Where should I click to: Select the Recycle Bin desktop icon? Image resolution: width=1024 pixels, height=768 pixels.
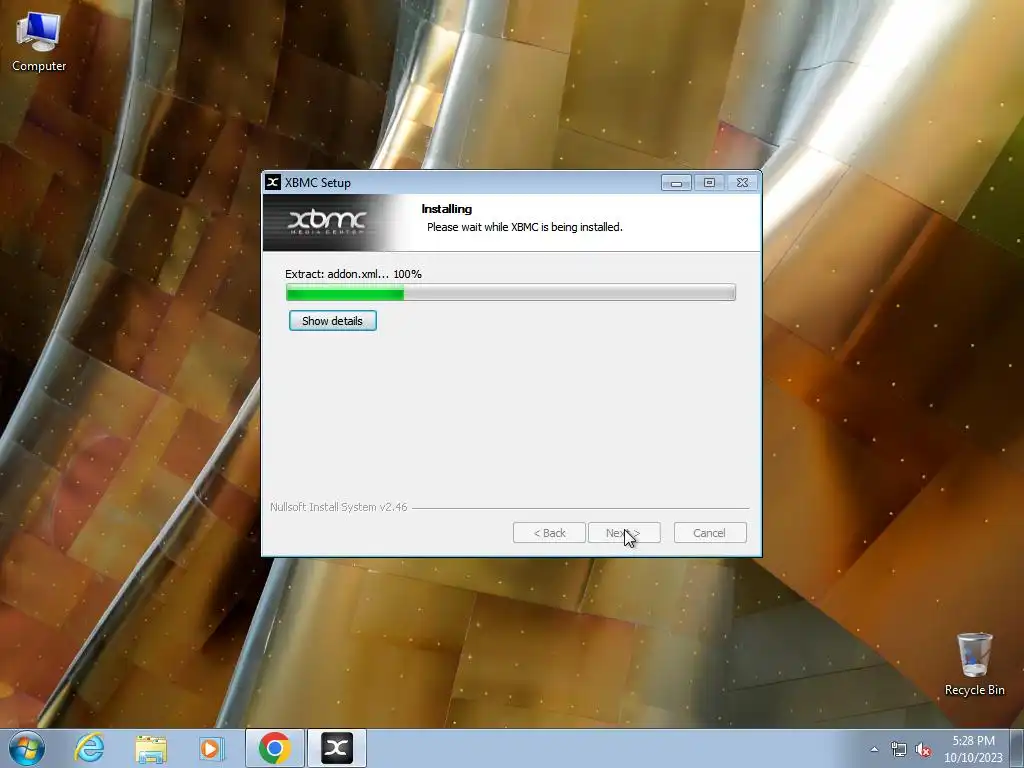[x=974, y=664]
